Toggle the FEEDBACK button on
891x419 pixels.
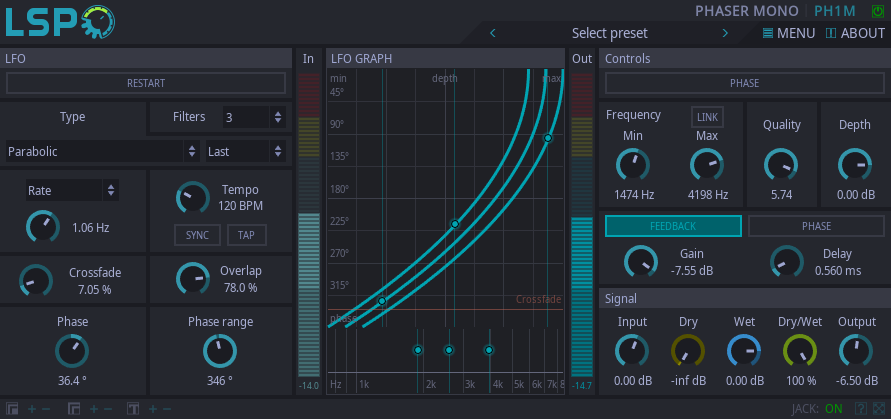[x=673, y=226]
